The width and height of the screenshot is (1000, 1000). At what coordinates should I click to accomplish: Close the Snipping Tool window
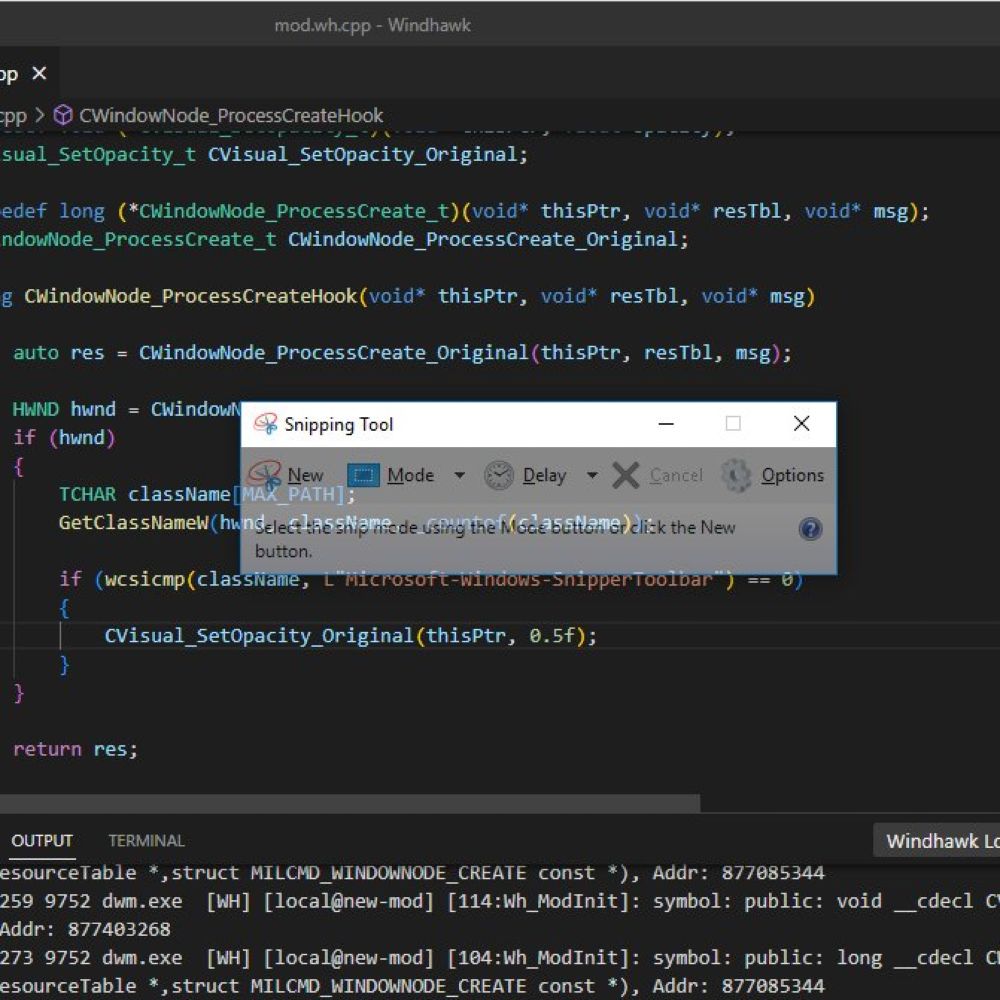click(802, 423)
